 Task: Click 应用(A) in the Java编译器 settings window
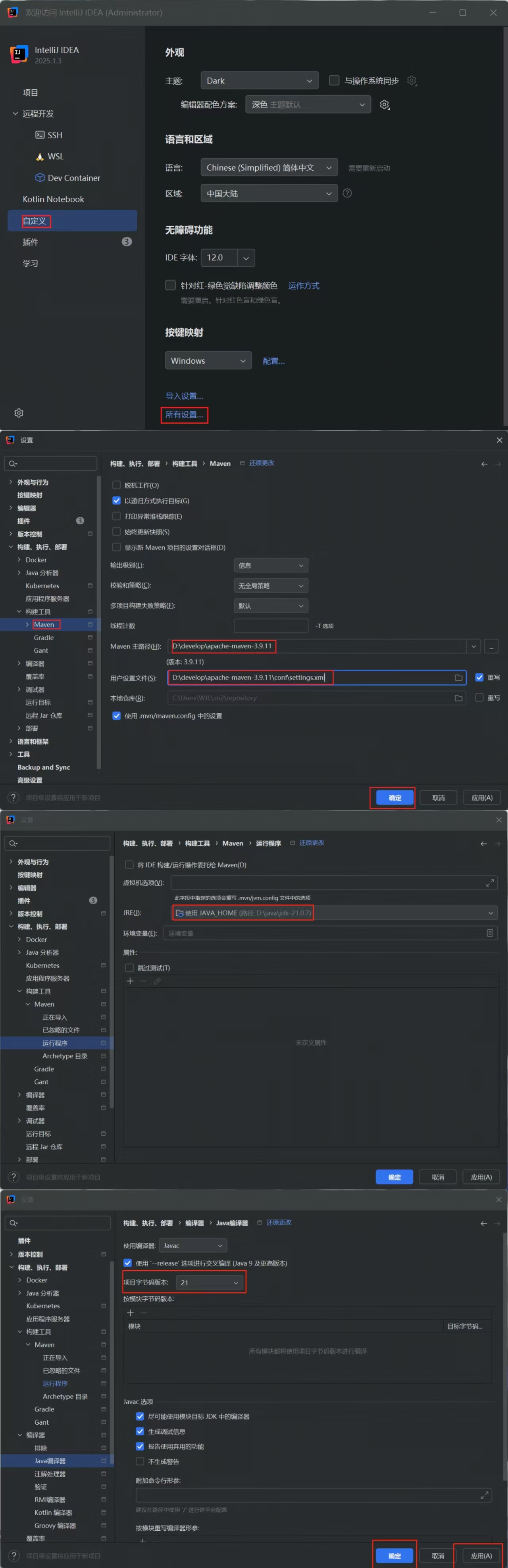481,1556
